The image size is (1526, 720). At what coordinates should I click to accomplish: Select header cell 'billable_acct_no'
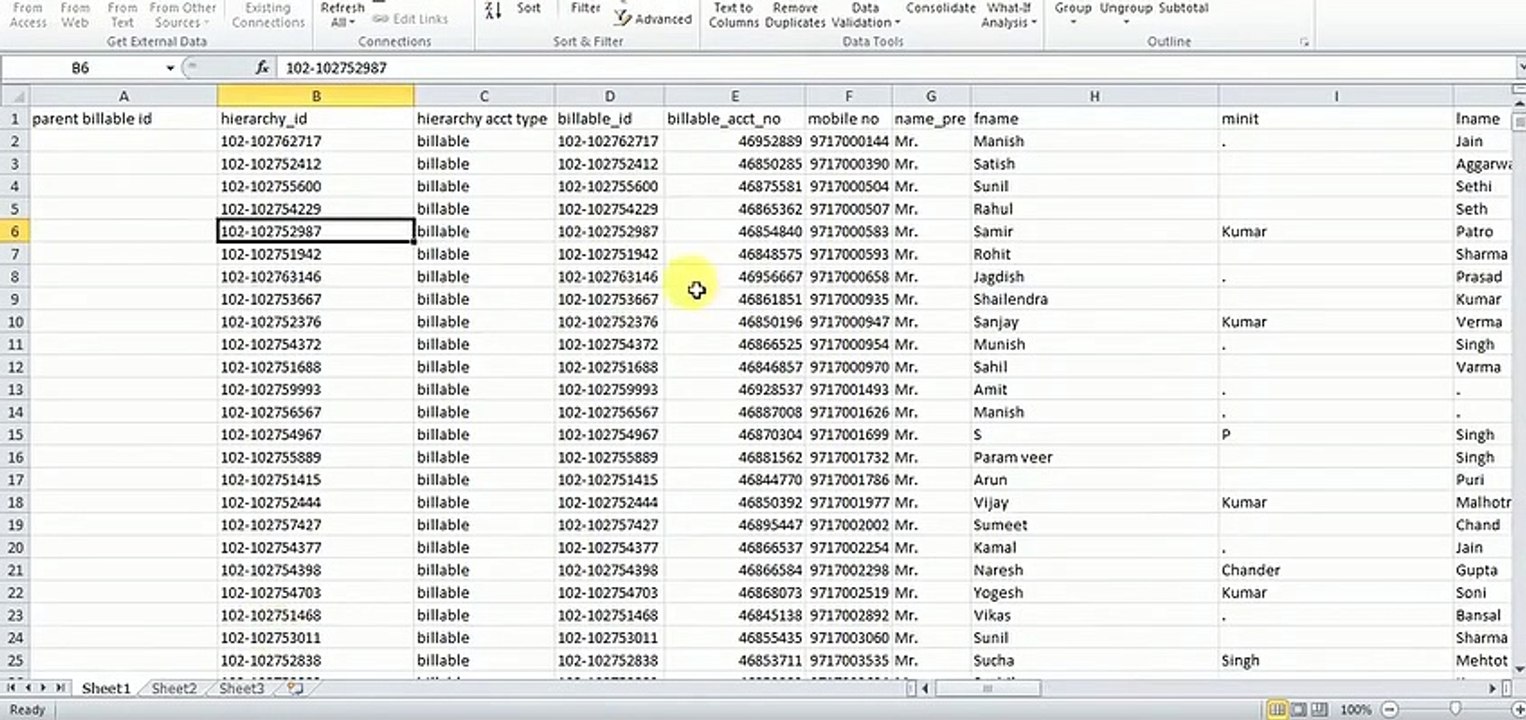[x=735, y=119]
